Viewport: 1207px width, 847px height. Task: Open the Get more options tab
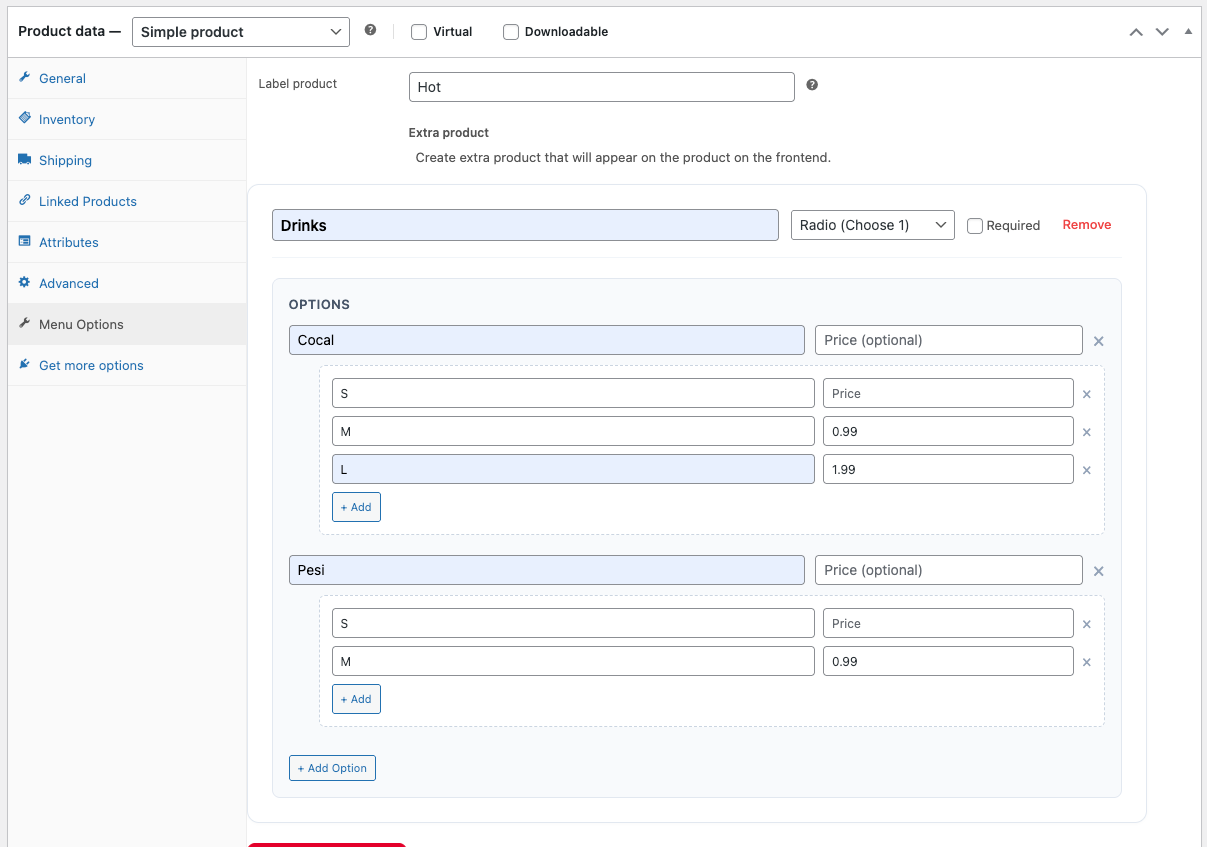tap(90, 365)
